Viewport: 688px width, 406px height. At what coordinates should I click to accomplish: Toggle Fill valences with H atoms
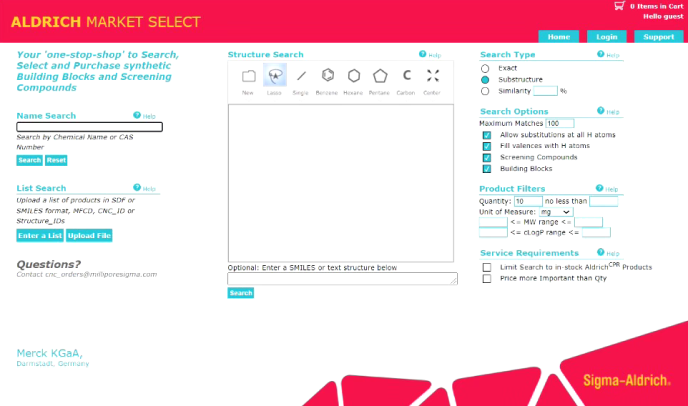pyautogui.click(x=487, y=146)
